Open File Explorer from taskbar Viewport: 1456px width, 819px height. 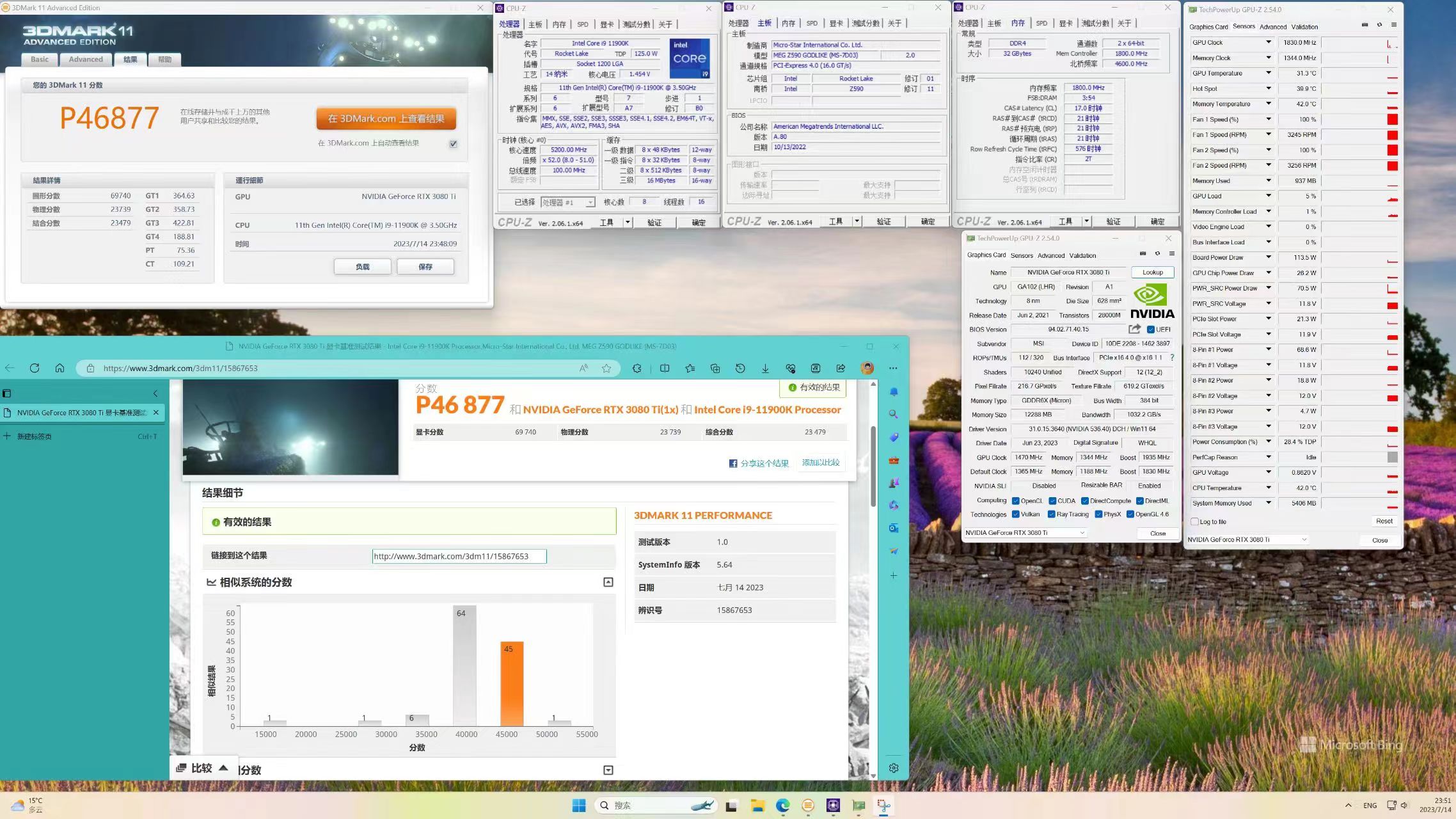[757, 805]
